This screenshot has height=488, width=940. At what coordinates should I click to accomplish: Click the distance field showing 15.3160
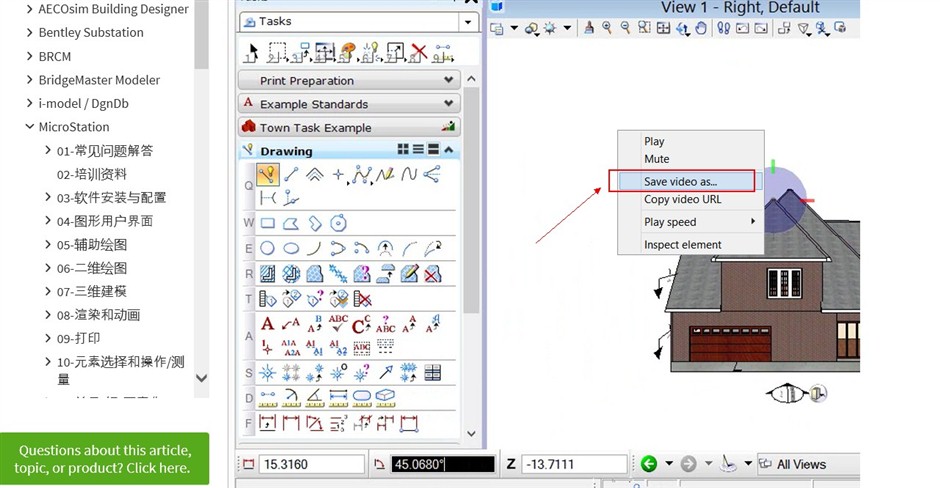[311, 464]
